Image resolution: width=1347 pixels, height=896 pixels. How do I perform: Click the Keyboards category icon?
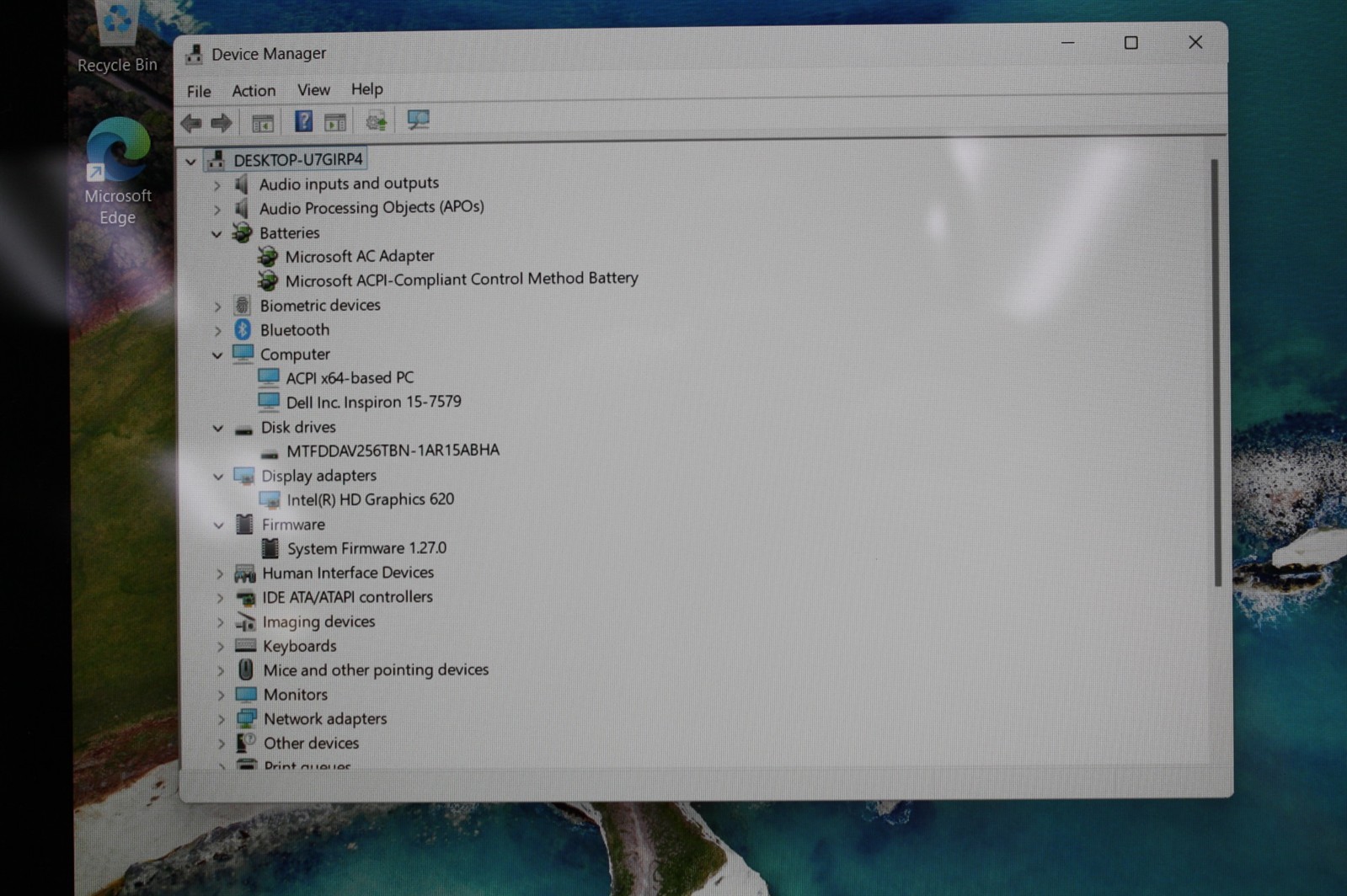coord(245,646)
